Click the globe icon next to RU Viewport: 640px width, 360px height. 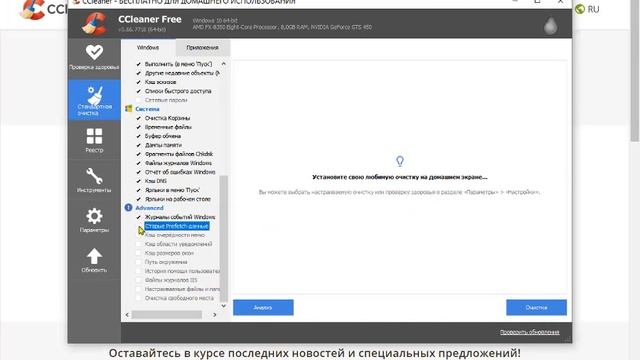[580, 9]
